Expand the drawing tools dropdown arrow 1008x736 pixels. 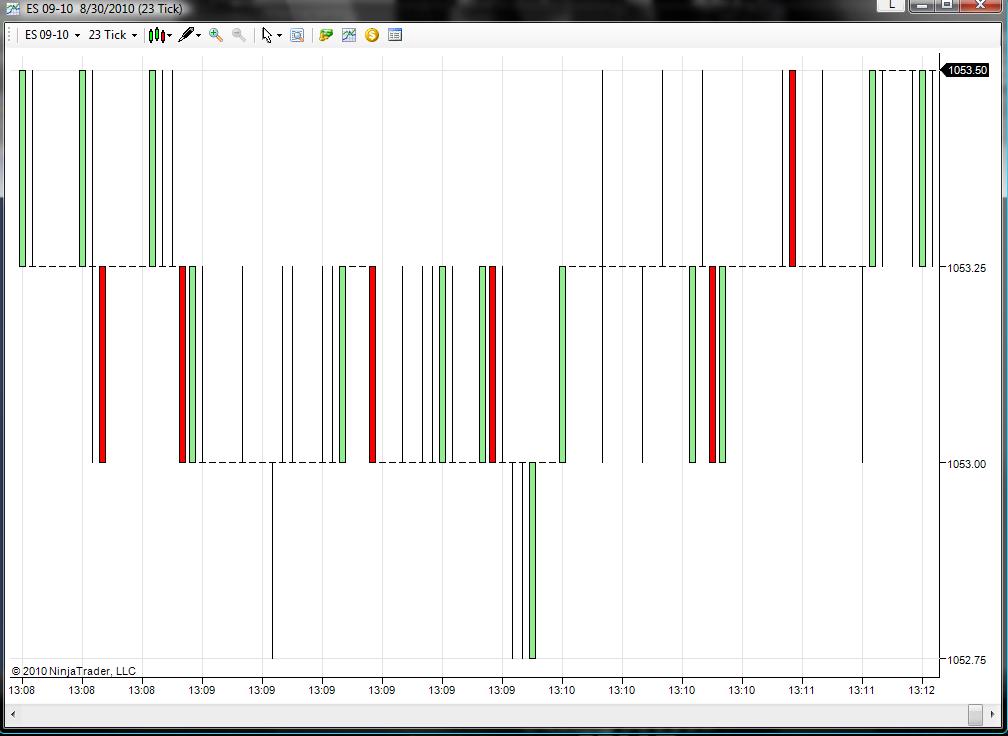199,36
